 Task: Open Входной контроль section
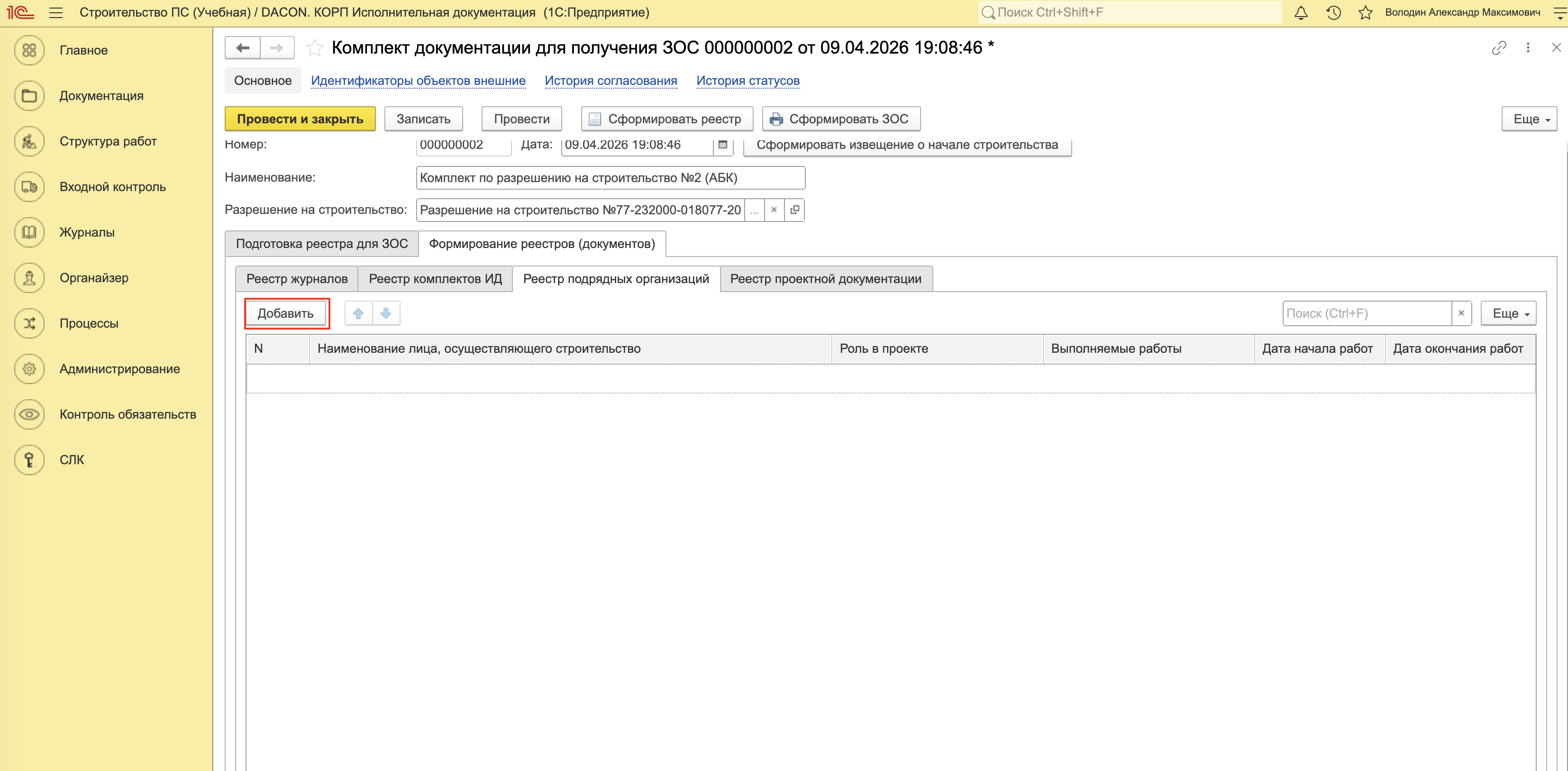[x=113, y=187]
